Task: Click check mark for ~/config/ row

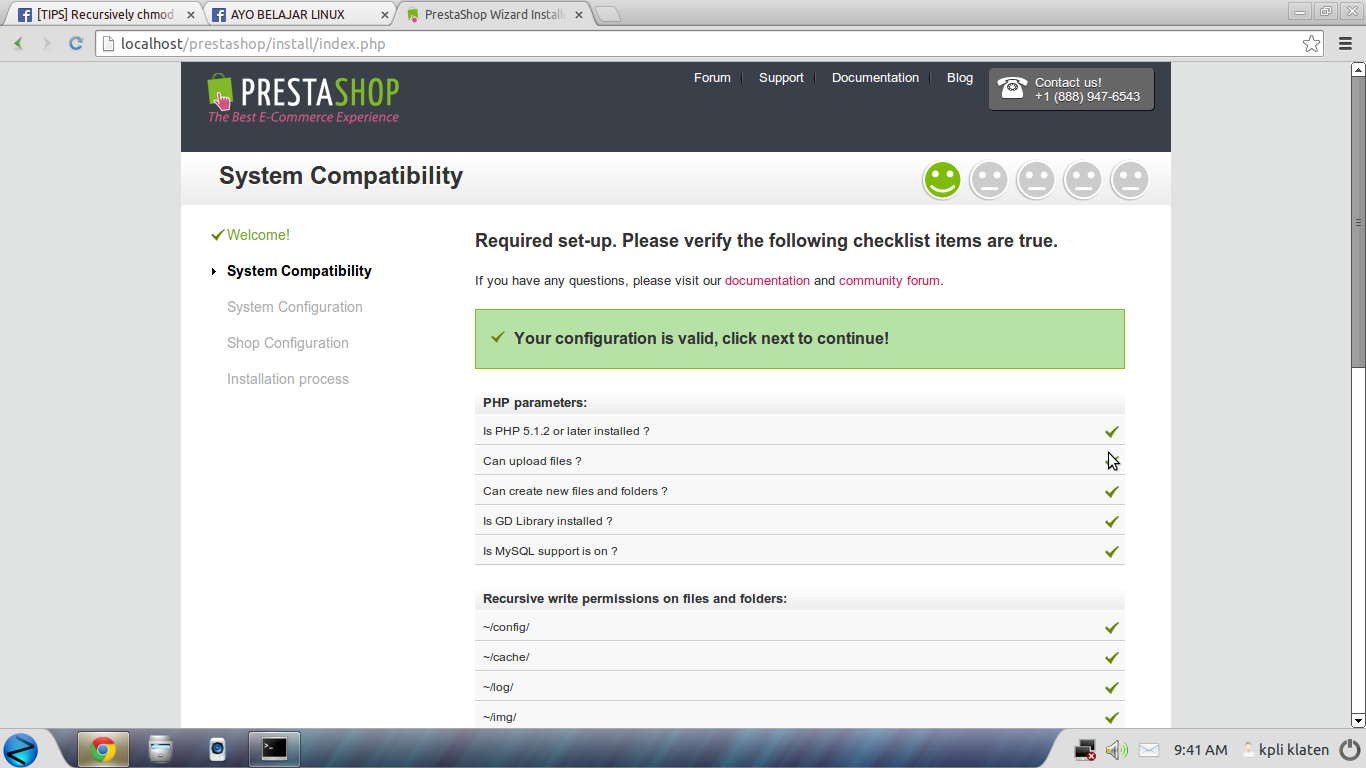Action: pos(1111,627)
